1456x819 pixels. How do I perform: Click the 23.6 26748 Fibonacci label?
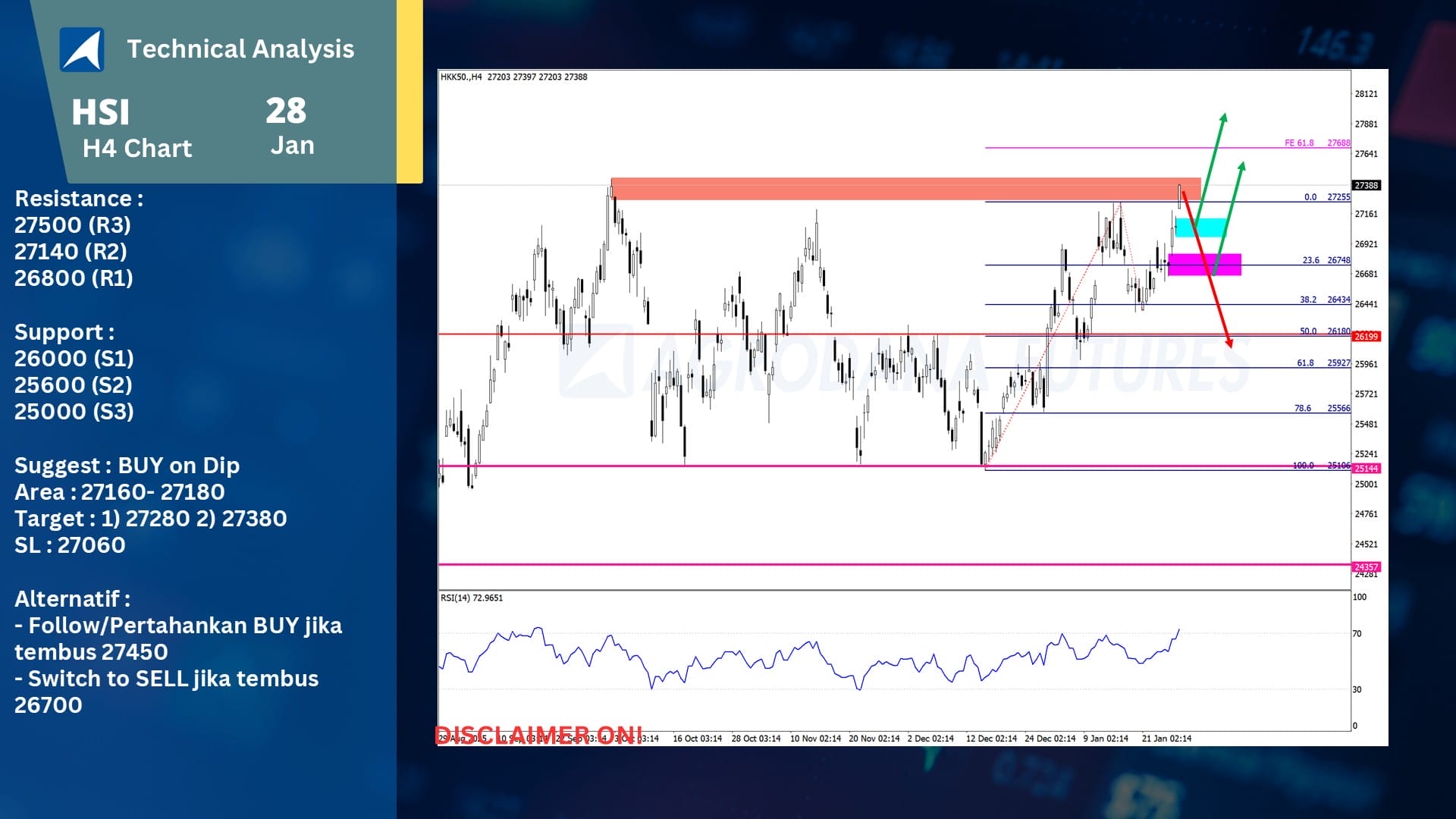click(1326, 260)
